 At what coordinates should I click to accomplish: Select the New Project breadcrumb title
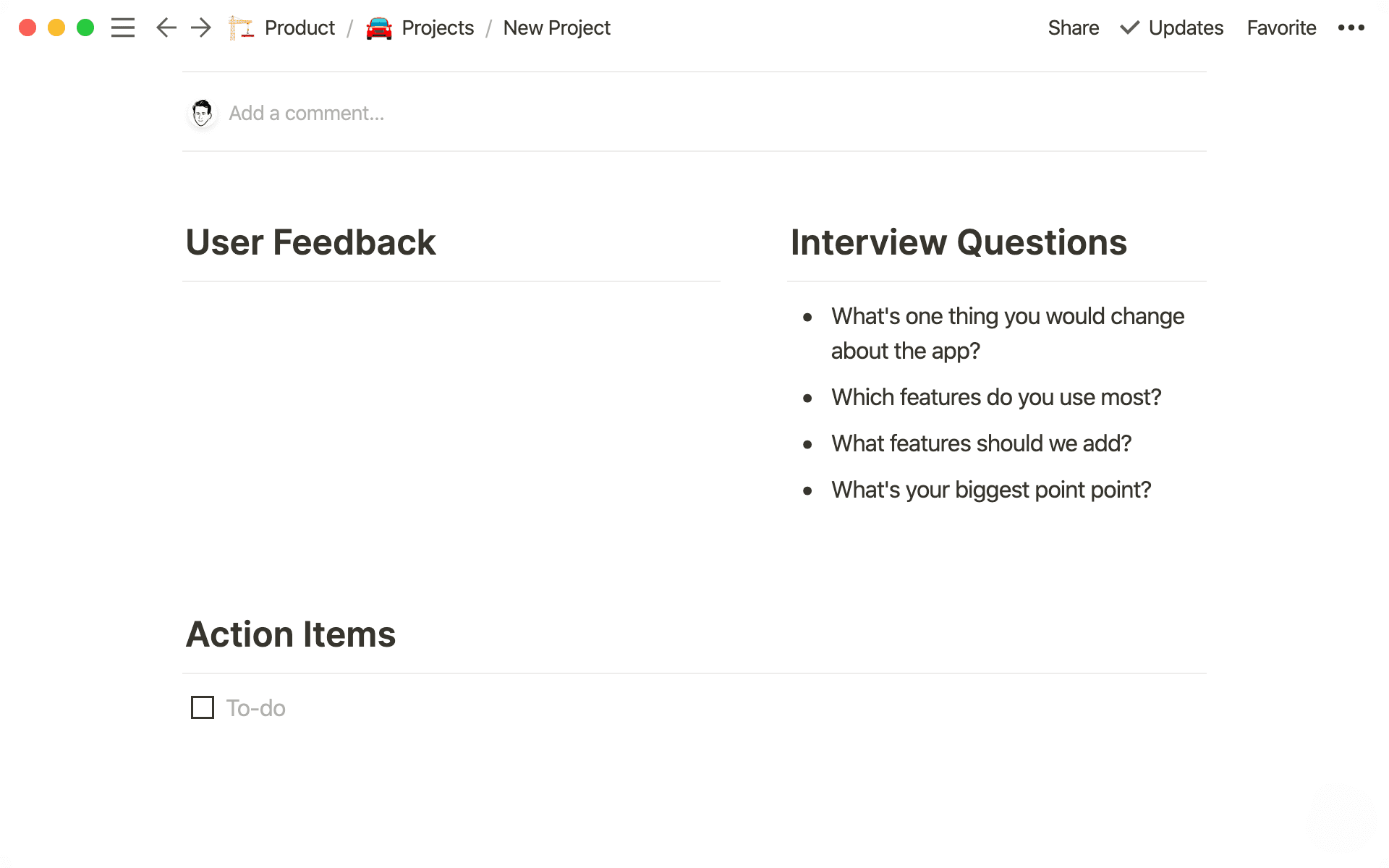click(x=556, y=27)
